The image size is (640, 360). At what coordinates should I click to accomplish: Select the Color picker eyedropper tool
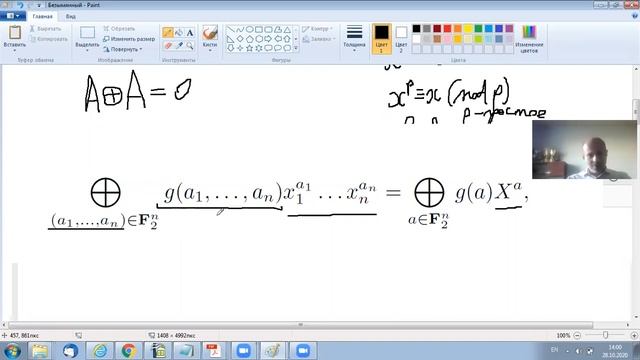(x=179, y=46)
